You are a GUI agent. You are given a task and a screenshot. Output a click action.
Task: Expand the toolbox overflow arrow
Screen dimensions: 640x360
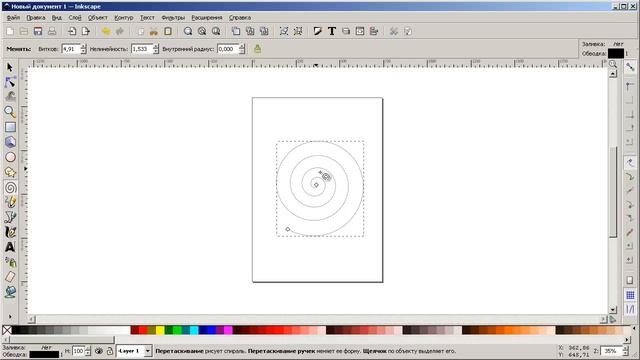10,316
